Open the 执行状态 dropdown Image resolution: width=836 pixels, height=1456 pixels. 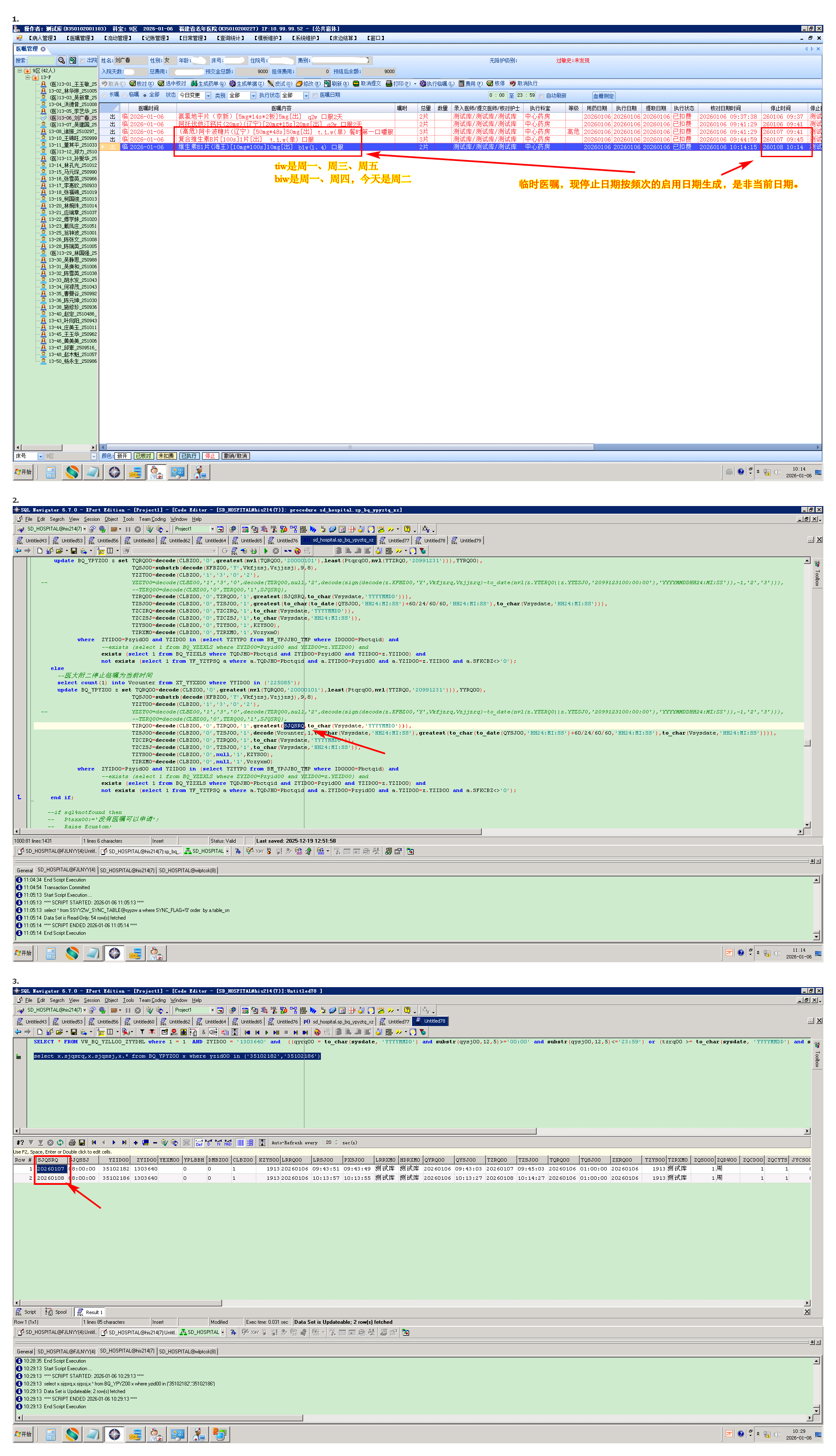click(306, 96)
